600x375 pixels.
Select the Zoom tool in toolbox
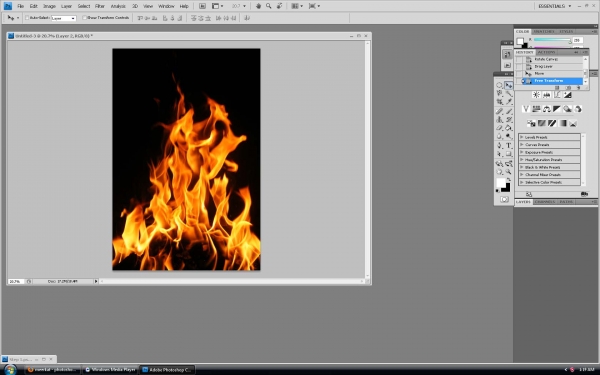[x=509, y=171]
